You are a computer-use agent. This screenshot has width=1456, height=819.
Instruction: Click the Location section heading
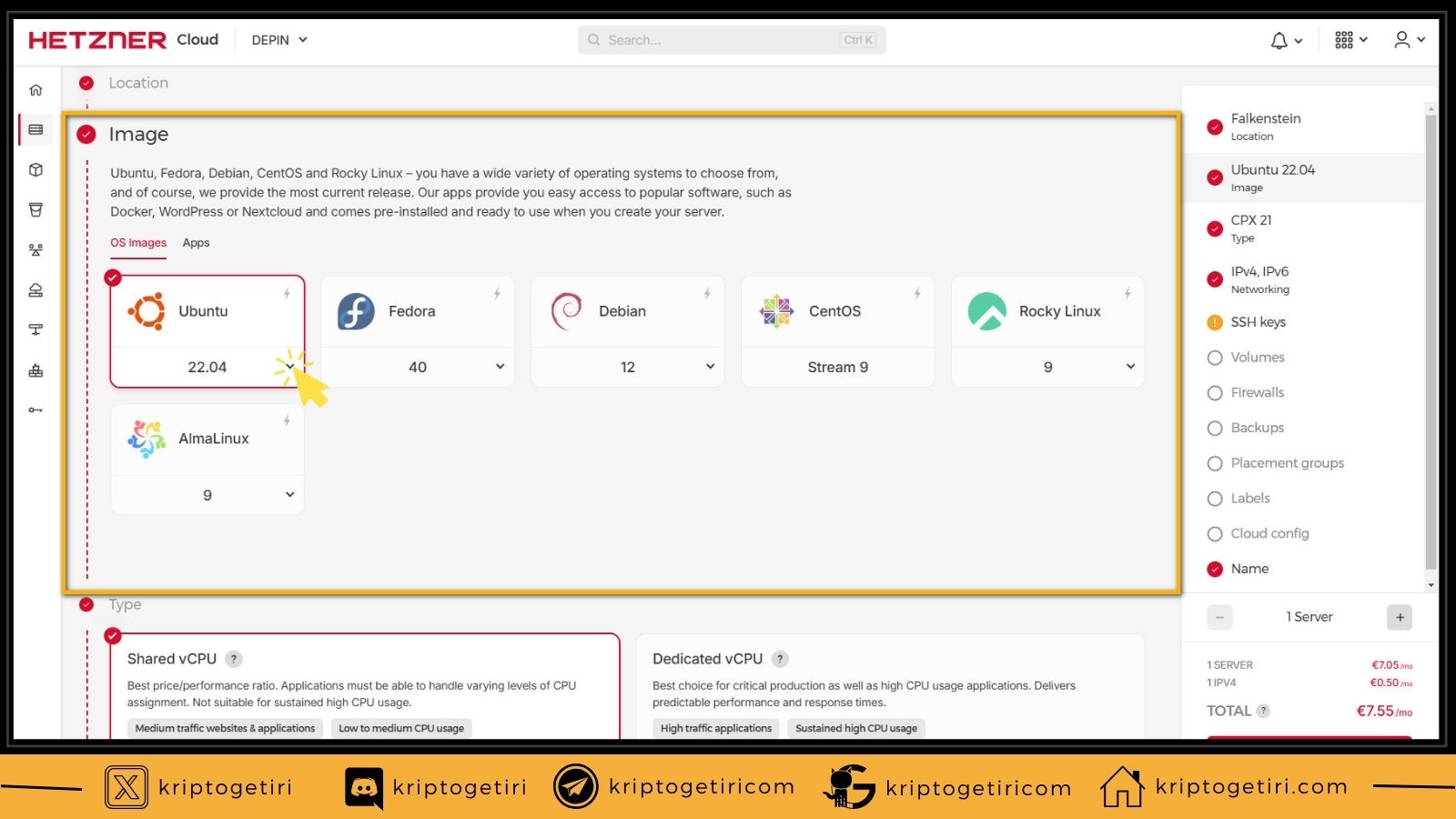coord(138,83)
